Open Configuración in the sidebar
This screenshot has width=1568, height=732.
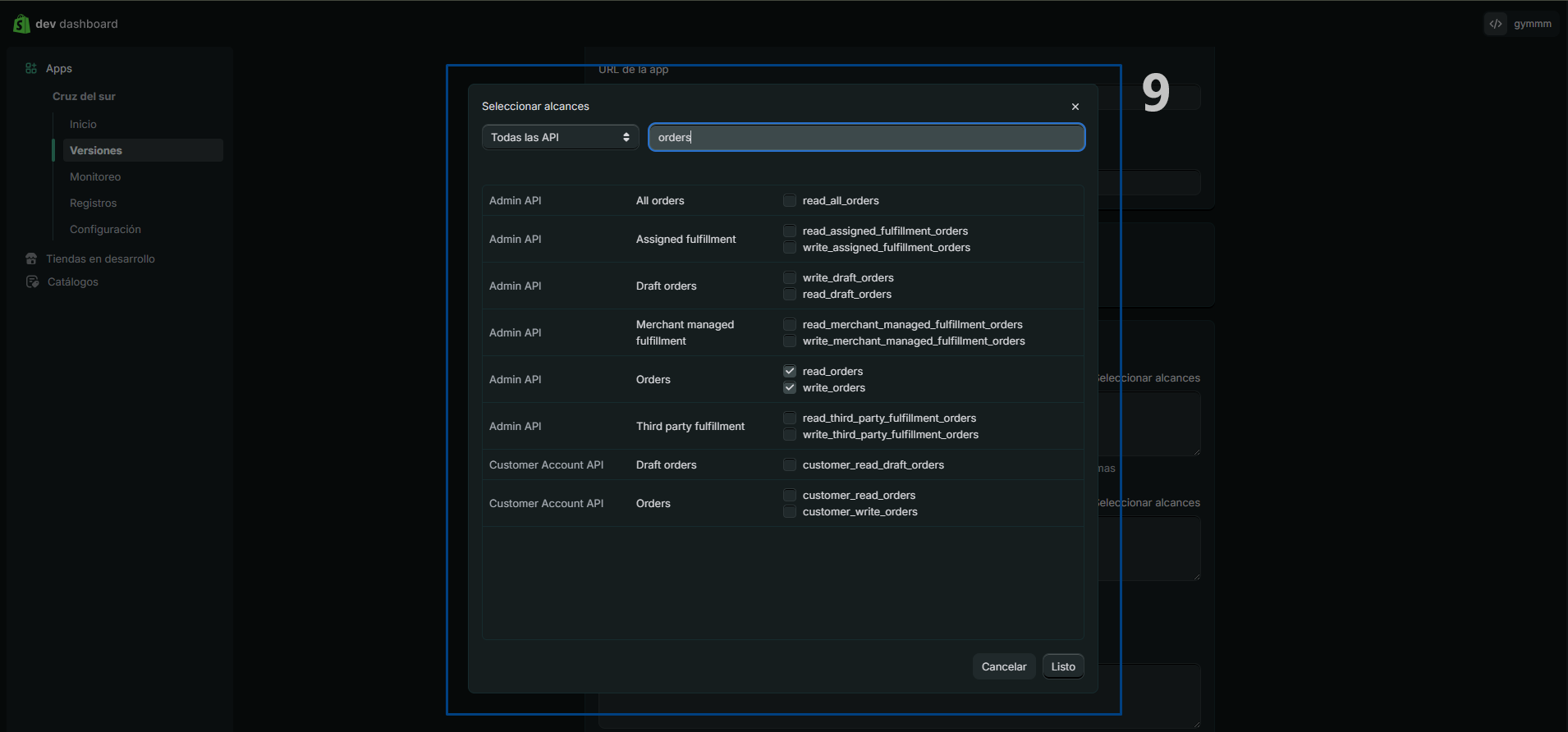point(105,229)
